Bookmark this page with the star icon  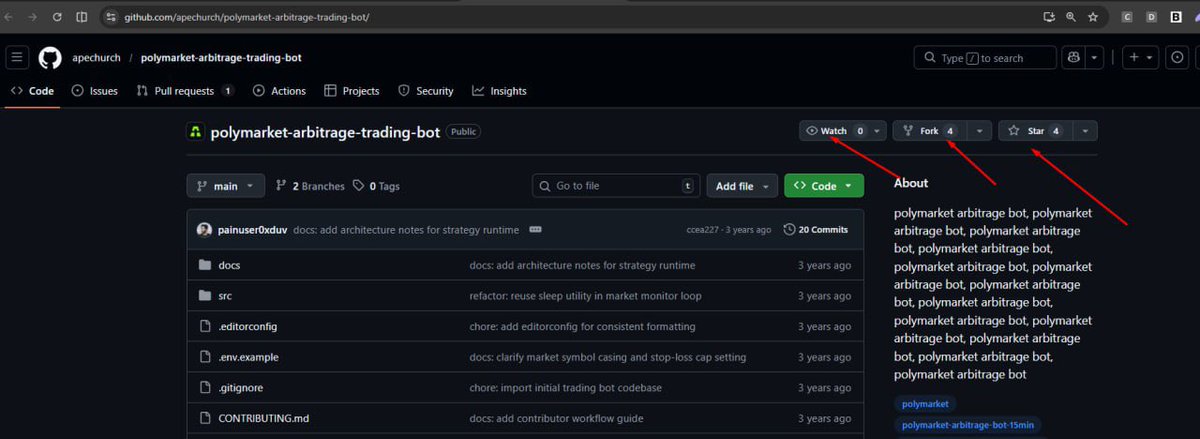(x=1093, y=17)
